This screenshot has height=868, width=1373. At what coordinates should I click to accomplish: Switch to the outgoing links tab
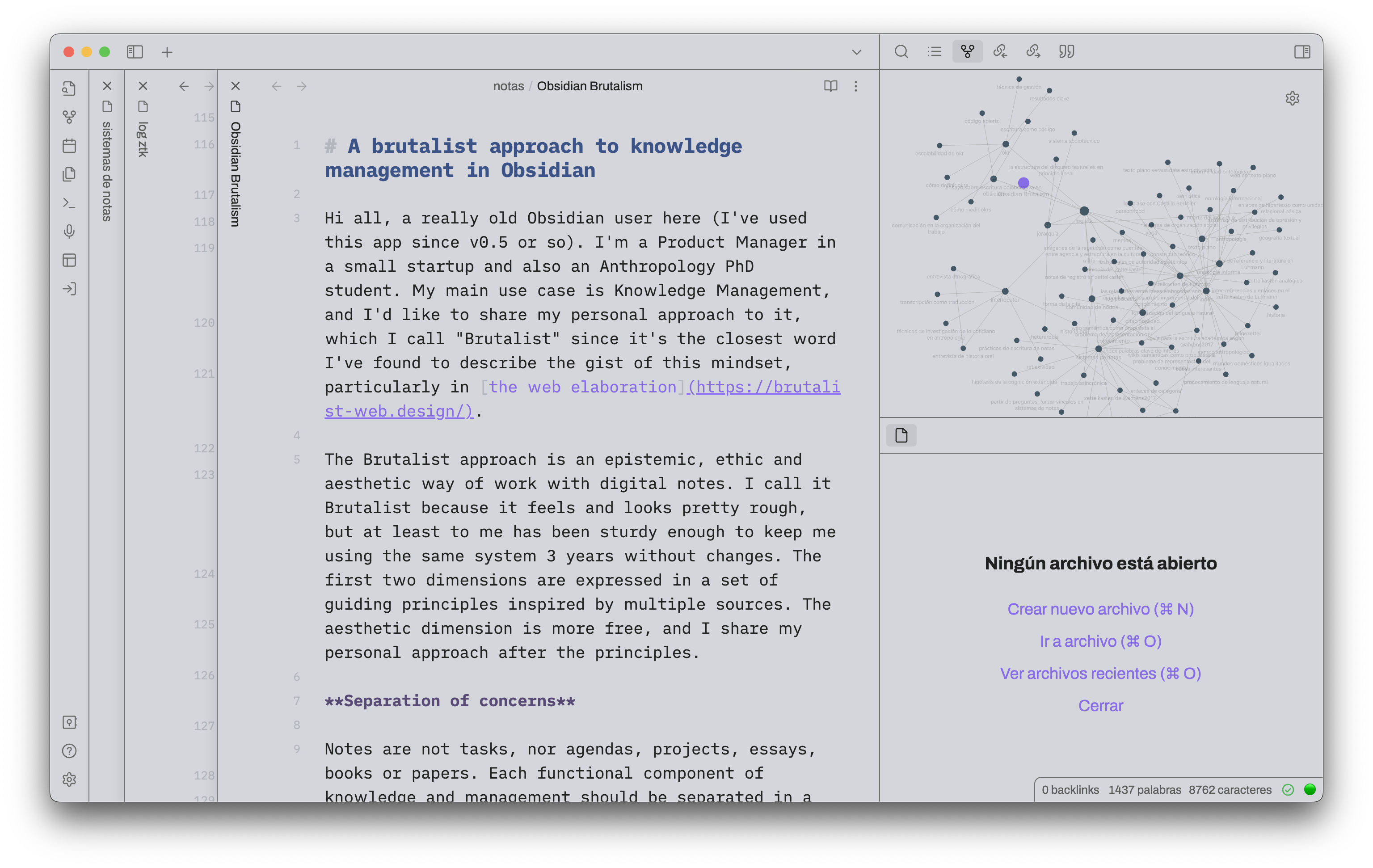coord(1033,51)
